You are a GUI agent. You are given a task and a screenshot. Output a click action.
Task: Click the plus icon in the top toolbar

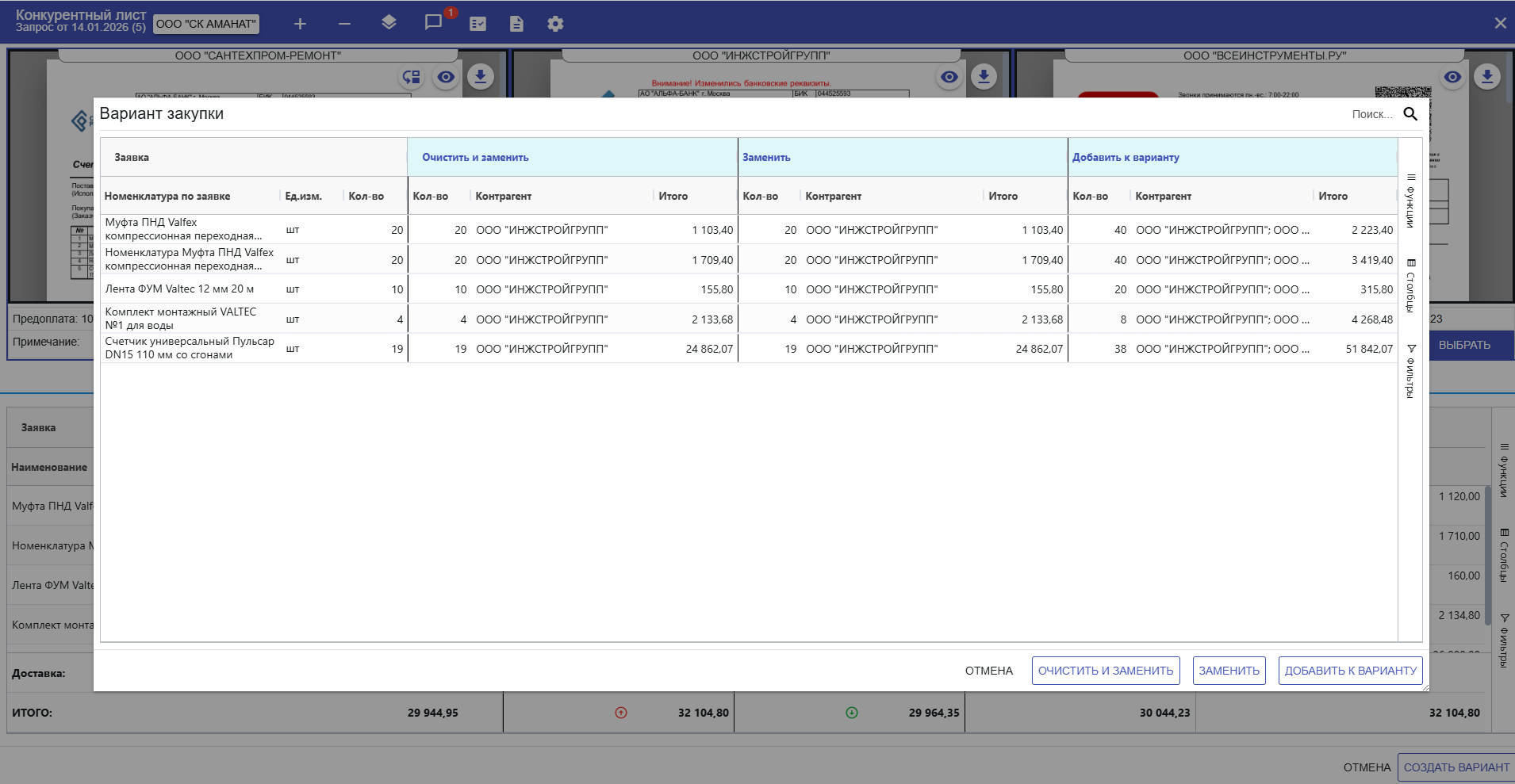click(300, 24)
